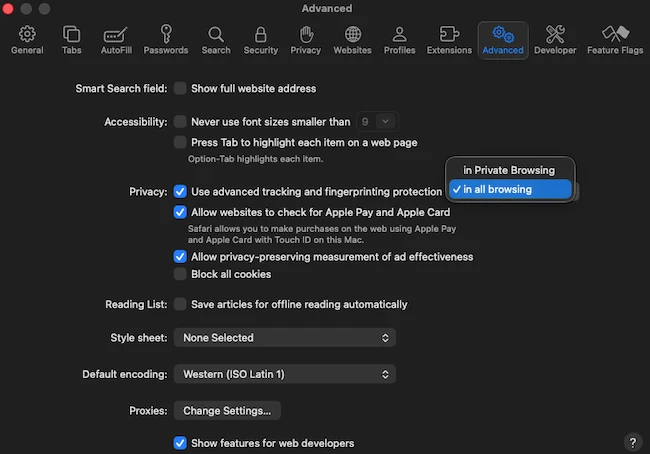The width and height of the screenshot is (650, 454).
Task: Open the Extensions settings pane
Action: (449, 40)
